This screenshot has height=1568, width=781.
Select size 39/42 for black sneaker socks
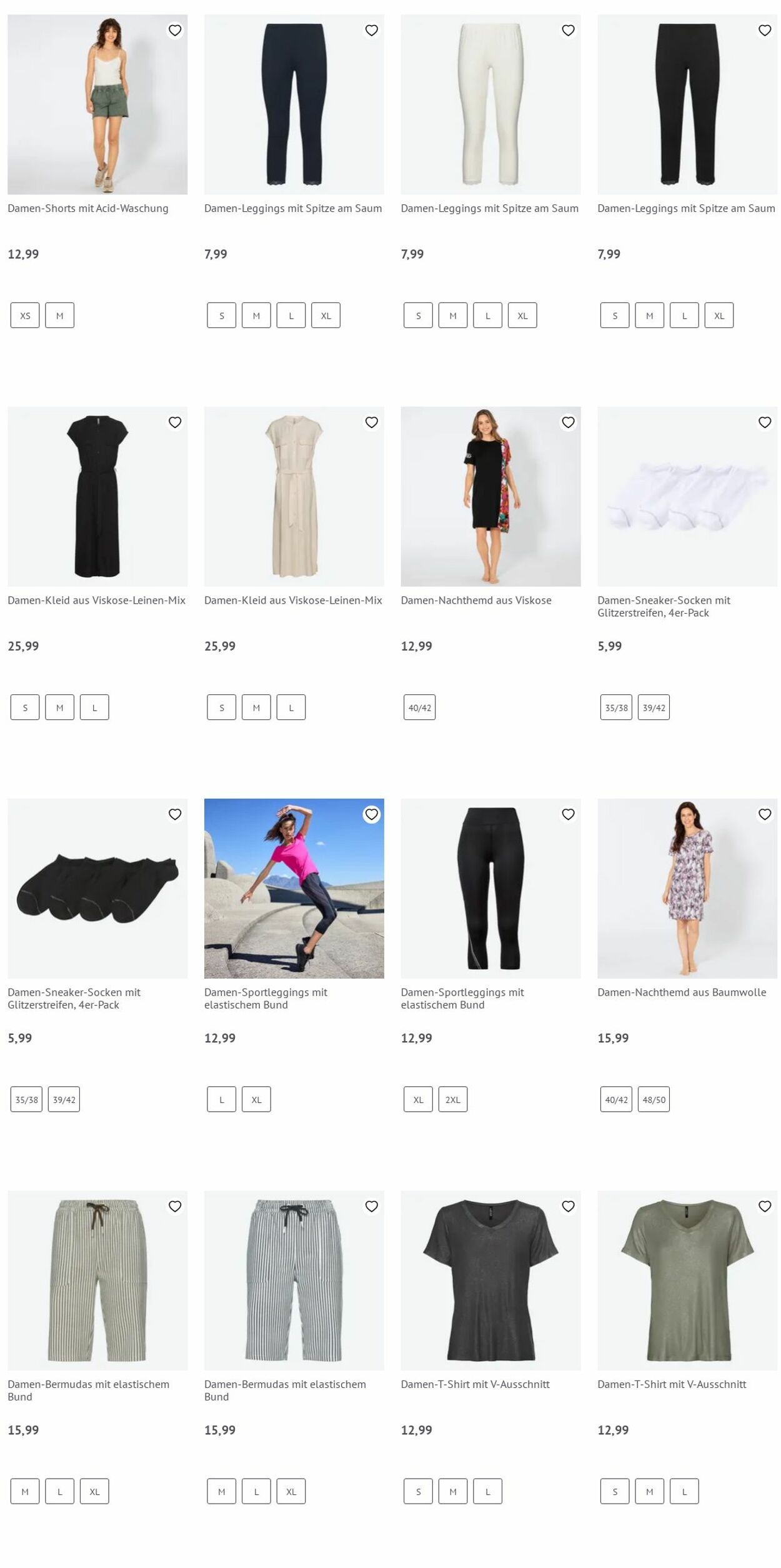[x=64, y=1099]
